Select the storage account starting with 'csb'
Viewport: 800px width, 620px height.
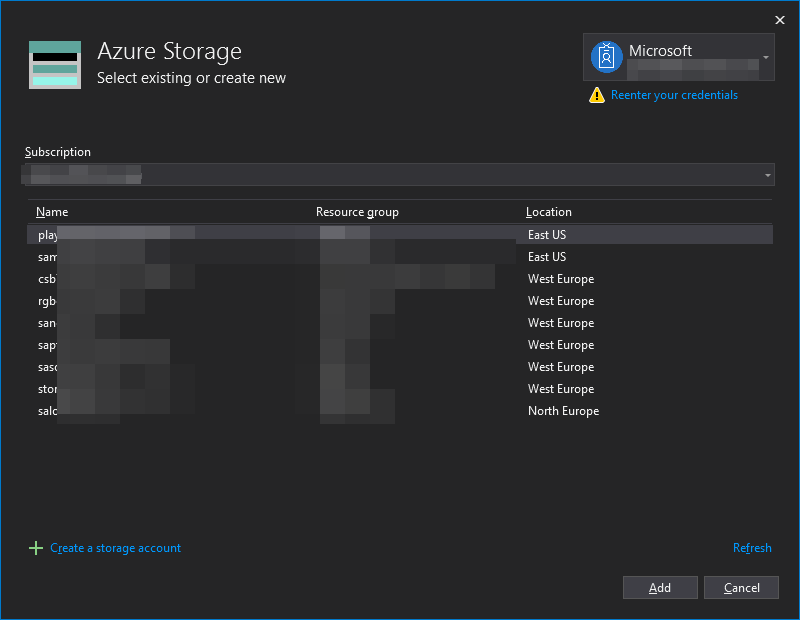400,279
